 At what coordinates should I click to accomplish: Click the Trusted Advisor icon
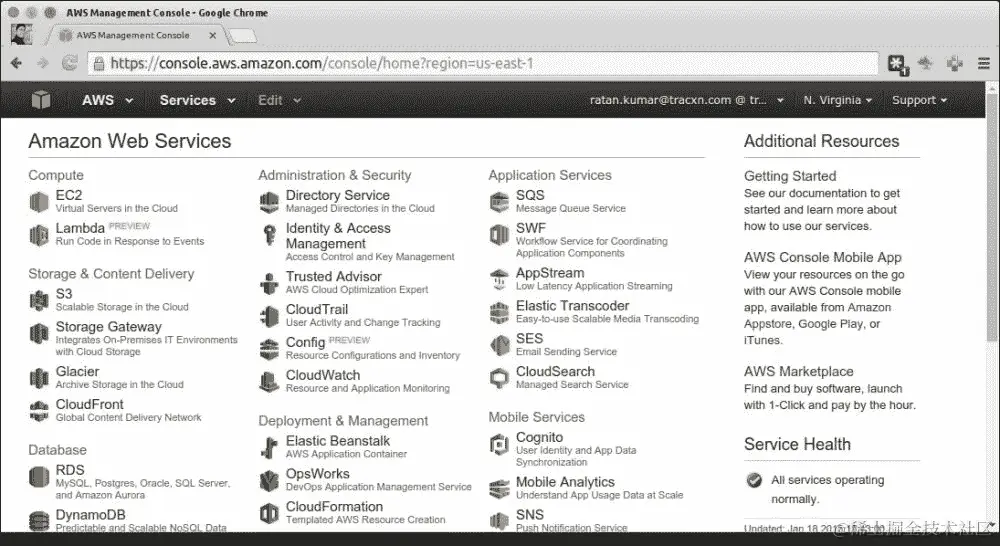(269, 283)
